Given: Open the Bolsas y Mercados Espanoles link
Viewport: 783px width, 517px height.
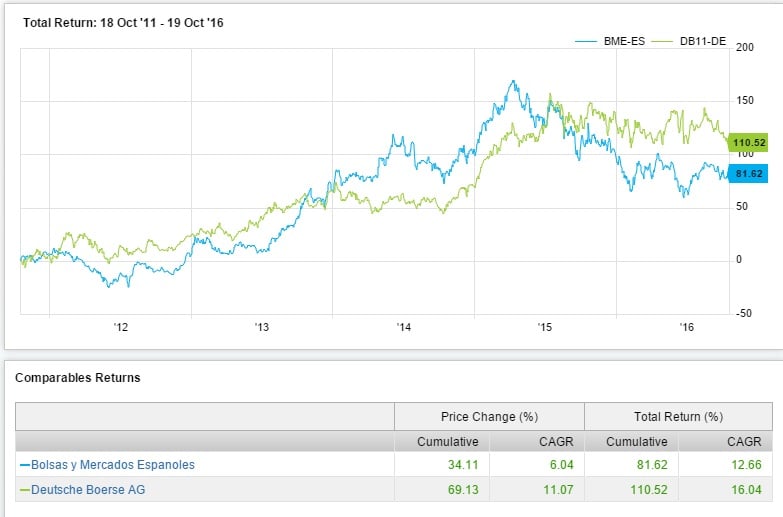Looking at the screenshot, I should tap(113, 464).
